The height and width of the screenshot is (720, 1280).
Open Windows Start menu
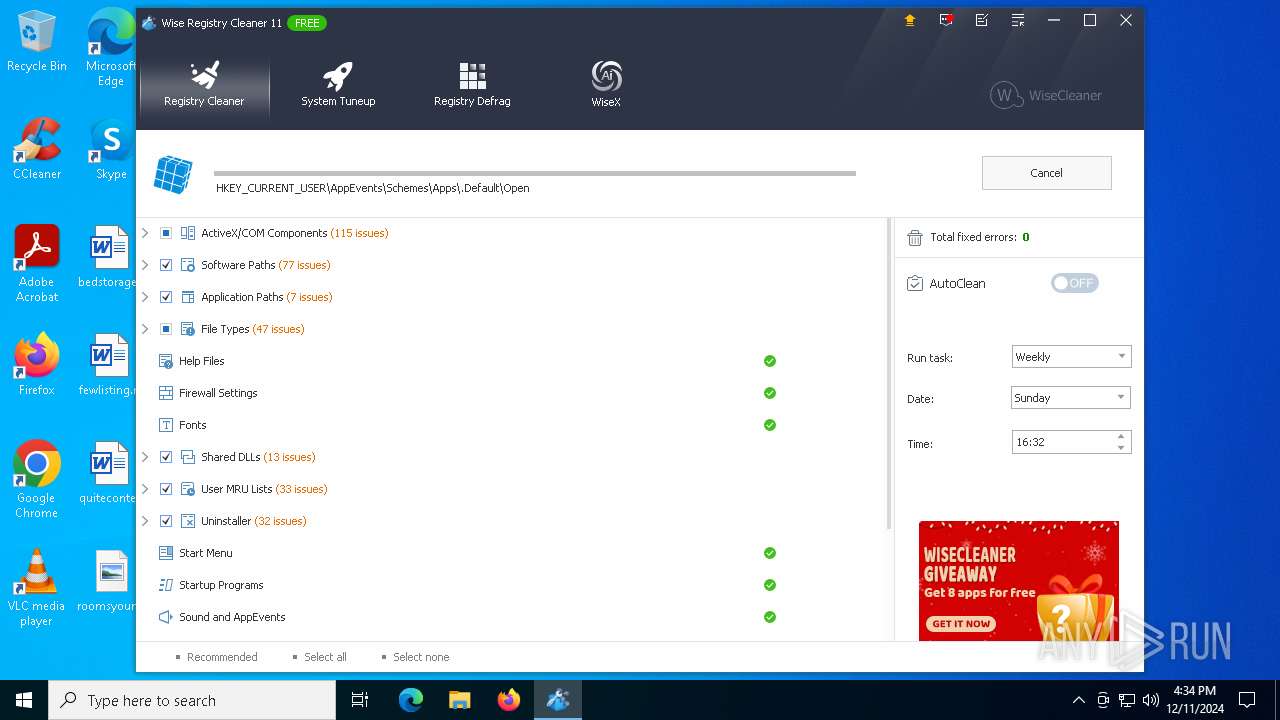[x=24, y=700]
